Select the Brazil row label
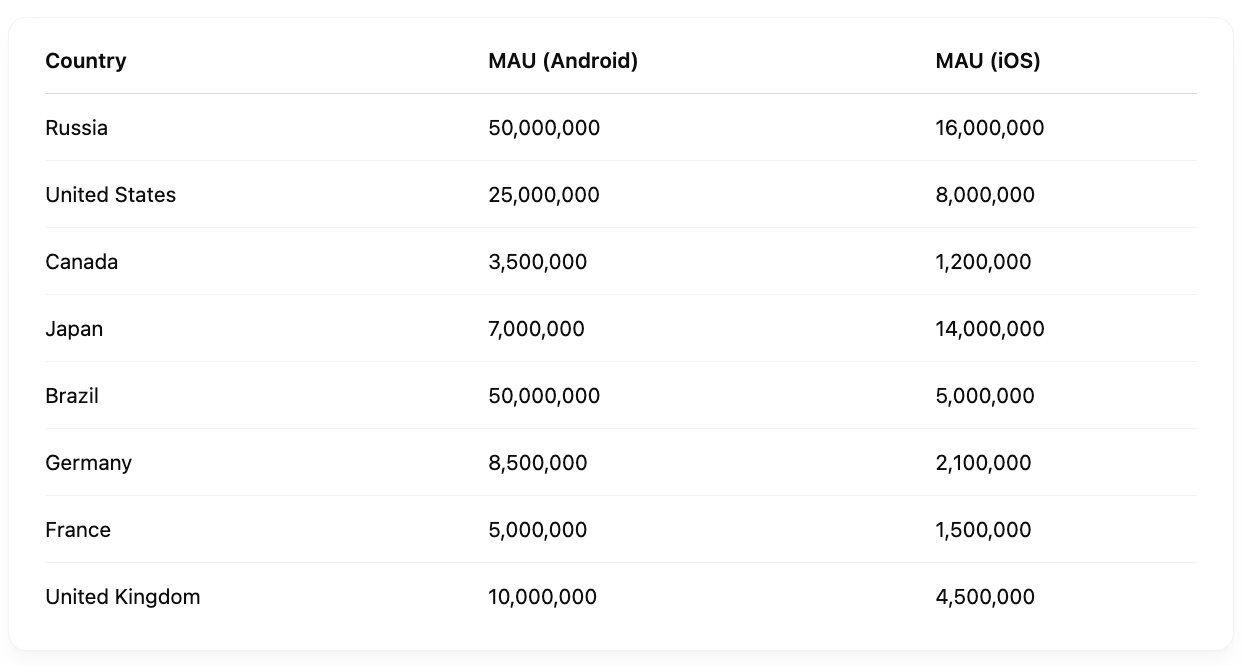This screenshot has height=666, width=1242. tap(72, 396)
